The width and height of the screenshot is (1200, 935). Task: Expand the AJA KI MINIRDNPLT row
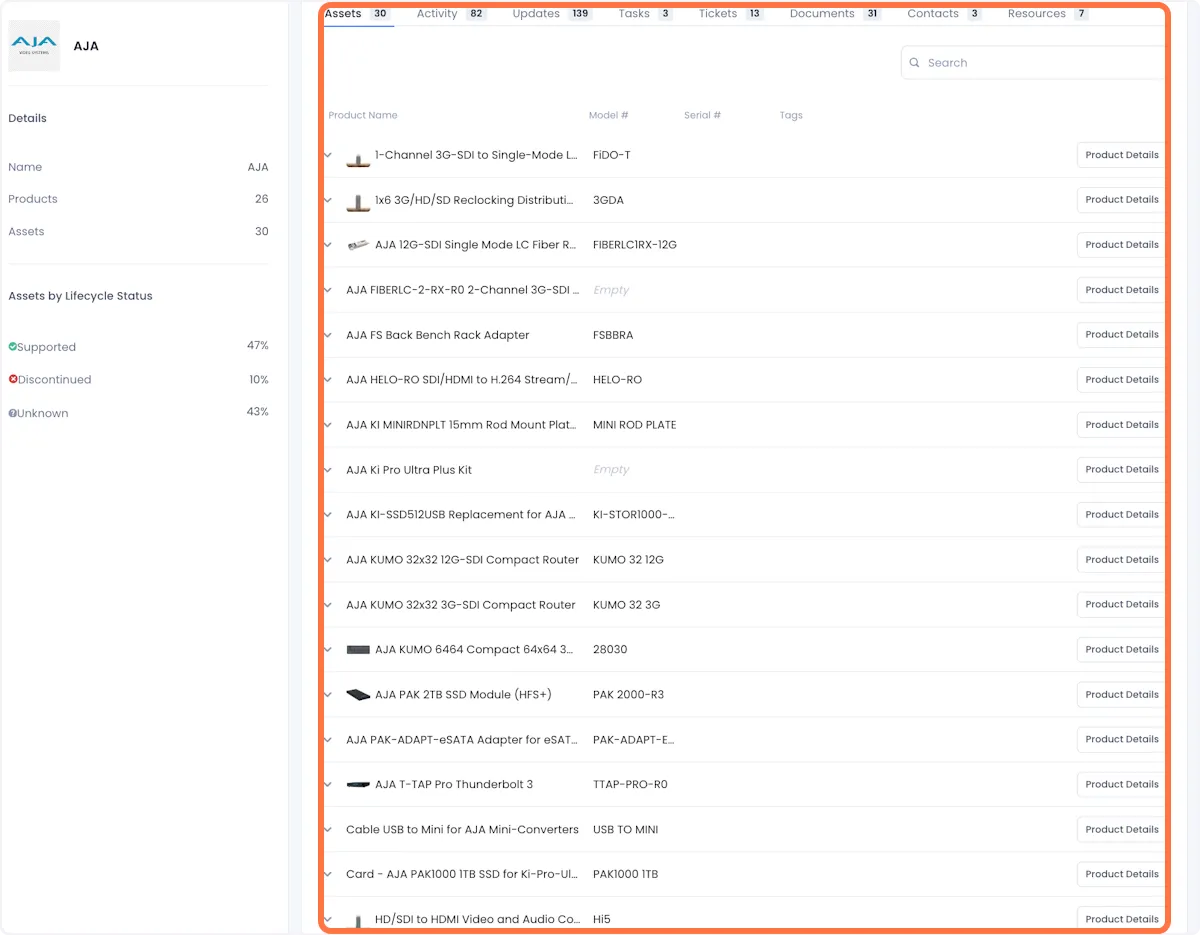point(328,425)
